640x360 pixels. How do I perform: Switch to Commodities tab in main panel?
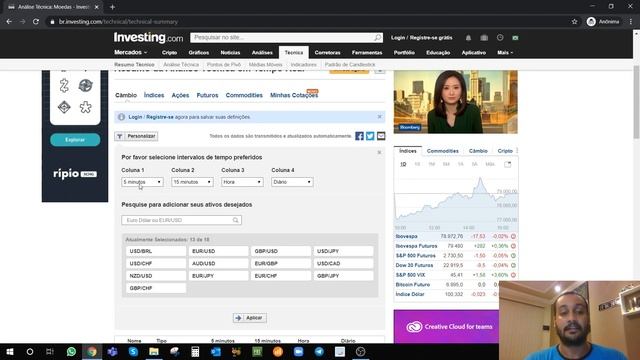pos(244,95)
